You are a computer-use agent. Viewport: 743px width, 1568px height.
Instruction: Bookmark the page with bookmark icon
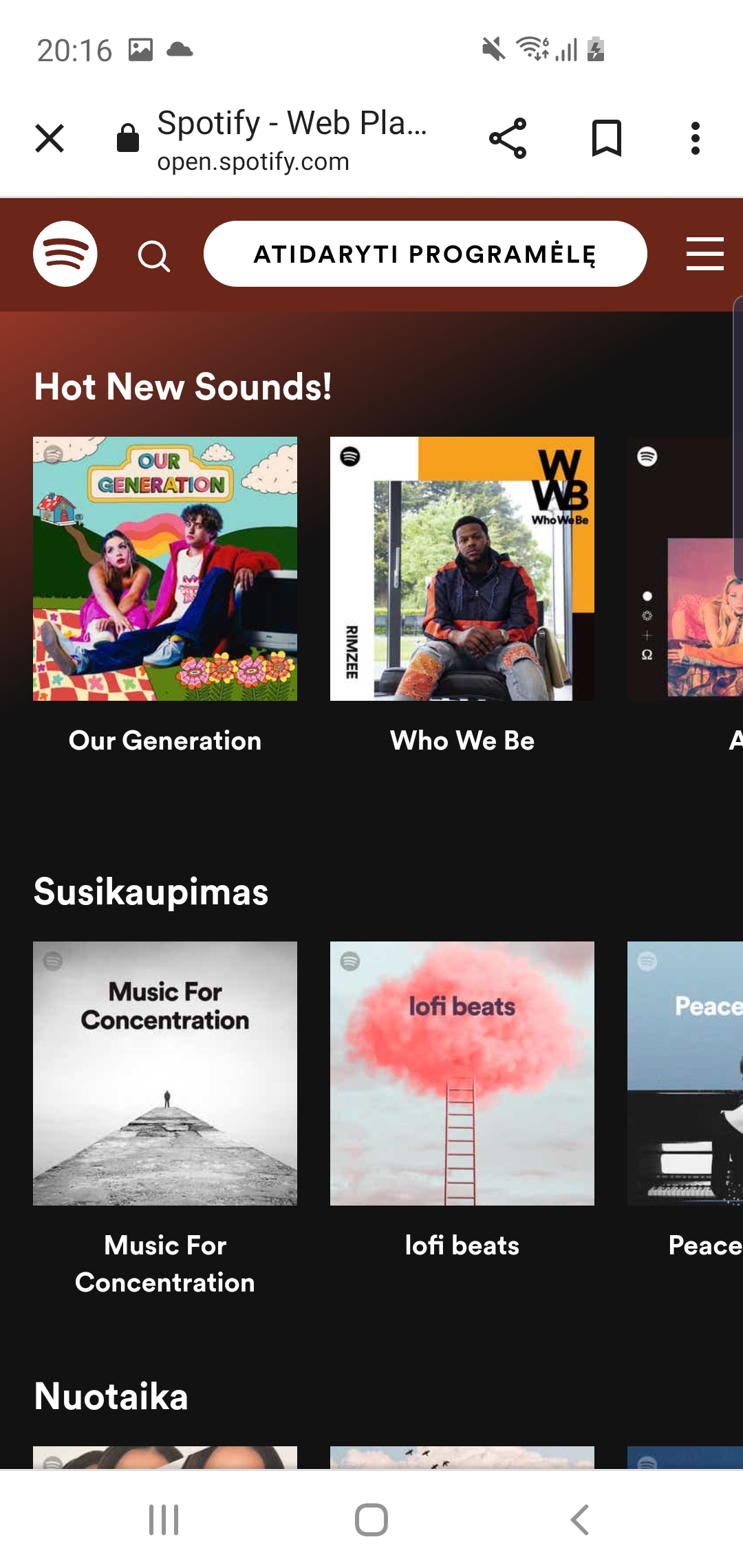[x=607, y=138]
